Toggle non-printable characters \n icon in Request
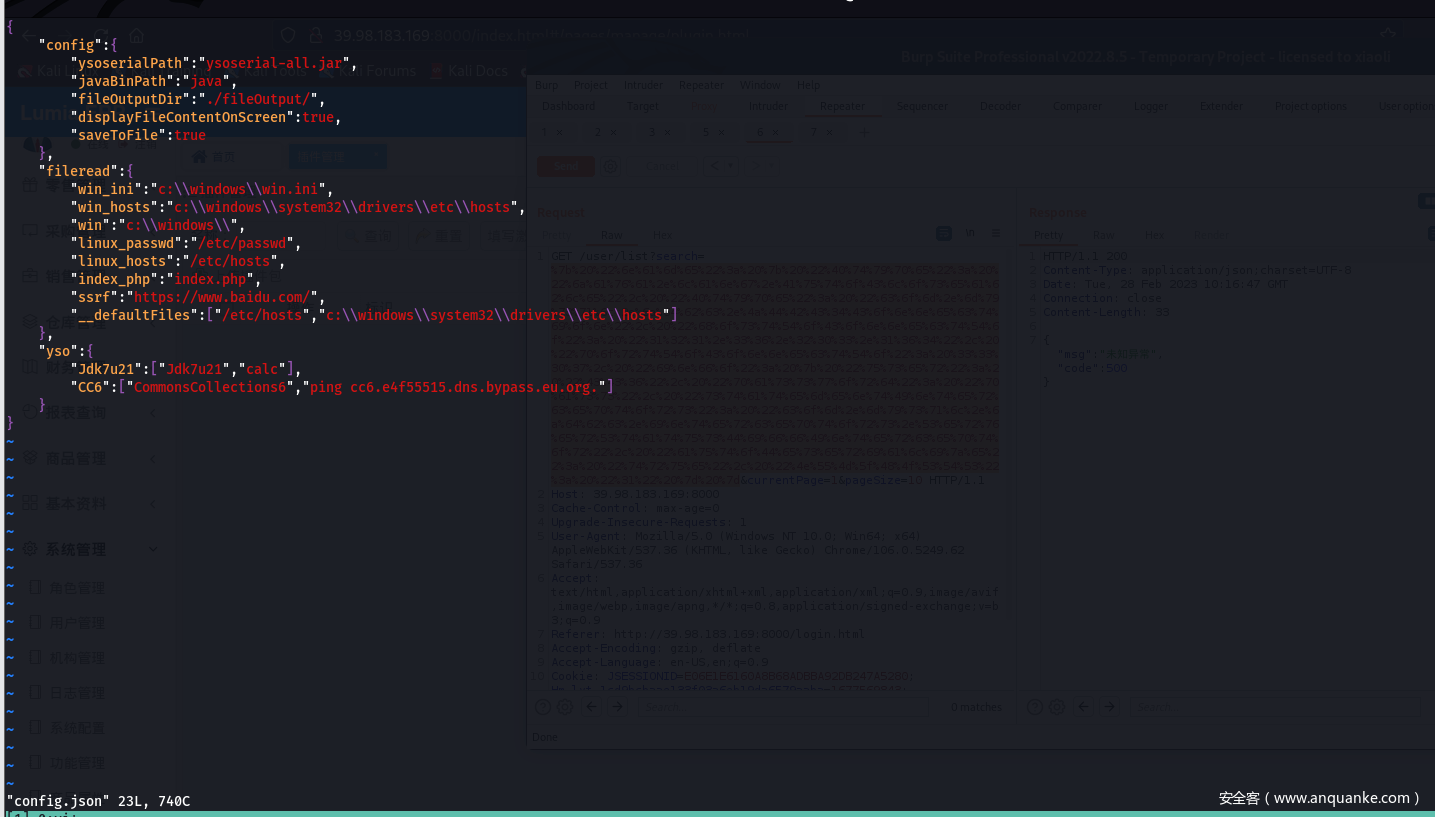1435x817 pixels. coord(970,233)
